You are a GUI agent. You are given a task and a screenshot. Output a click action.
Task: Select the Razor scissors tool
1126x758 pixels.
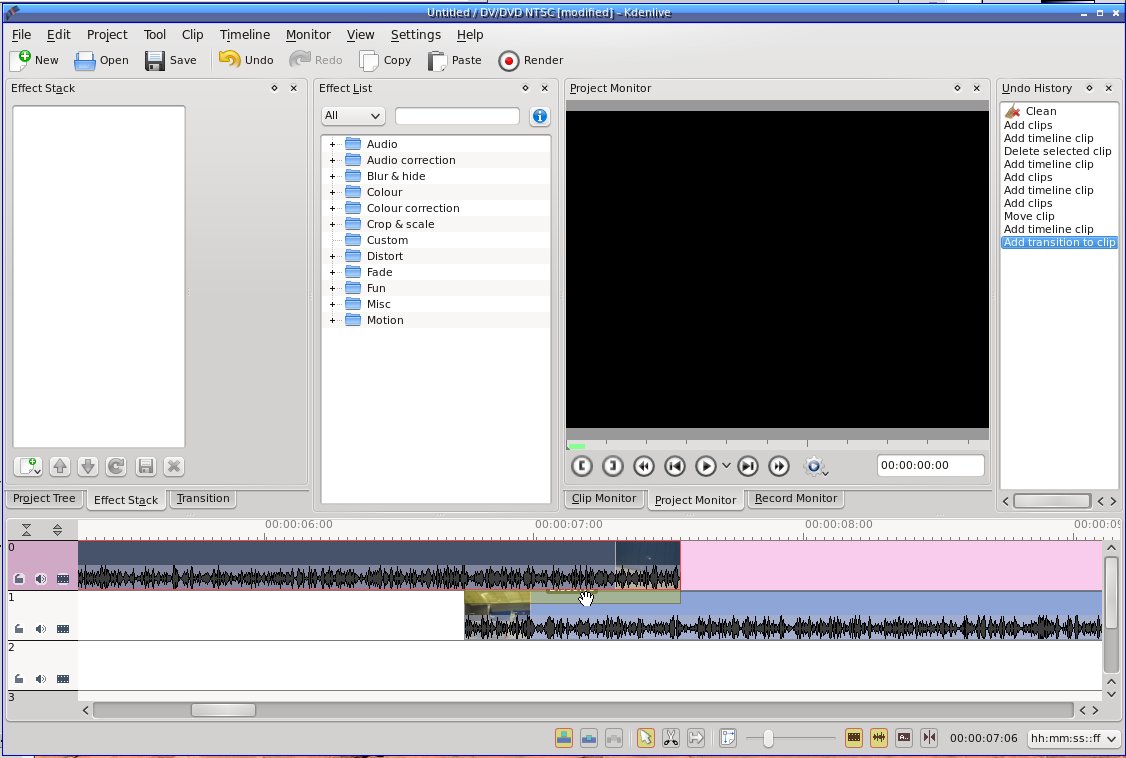(x=671, y=737)
